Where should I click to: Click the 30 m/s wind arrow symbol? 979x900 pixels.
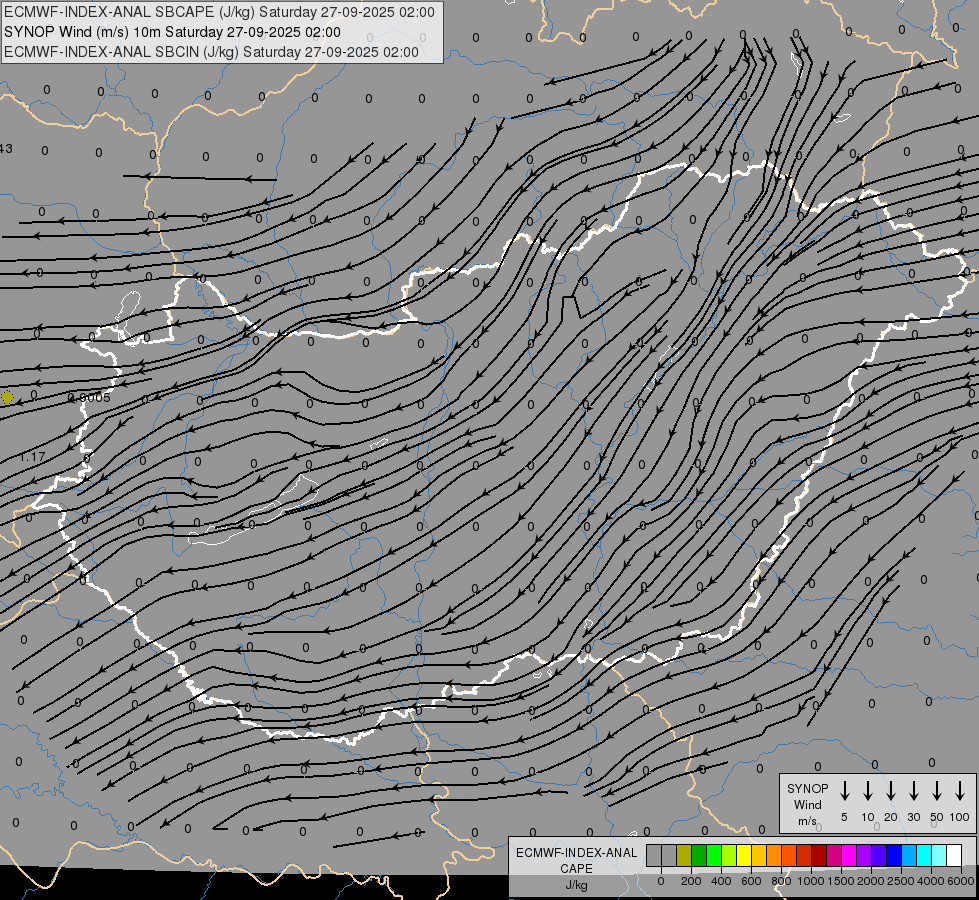[913, 791]
